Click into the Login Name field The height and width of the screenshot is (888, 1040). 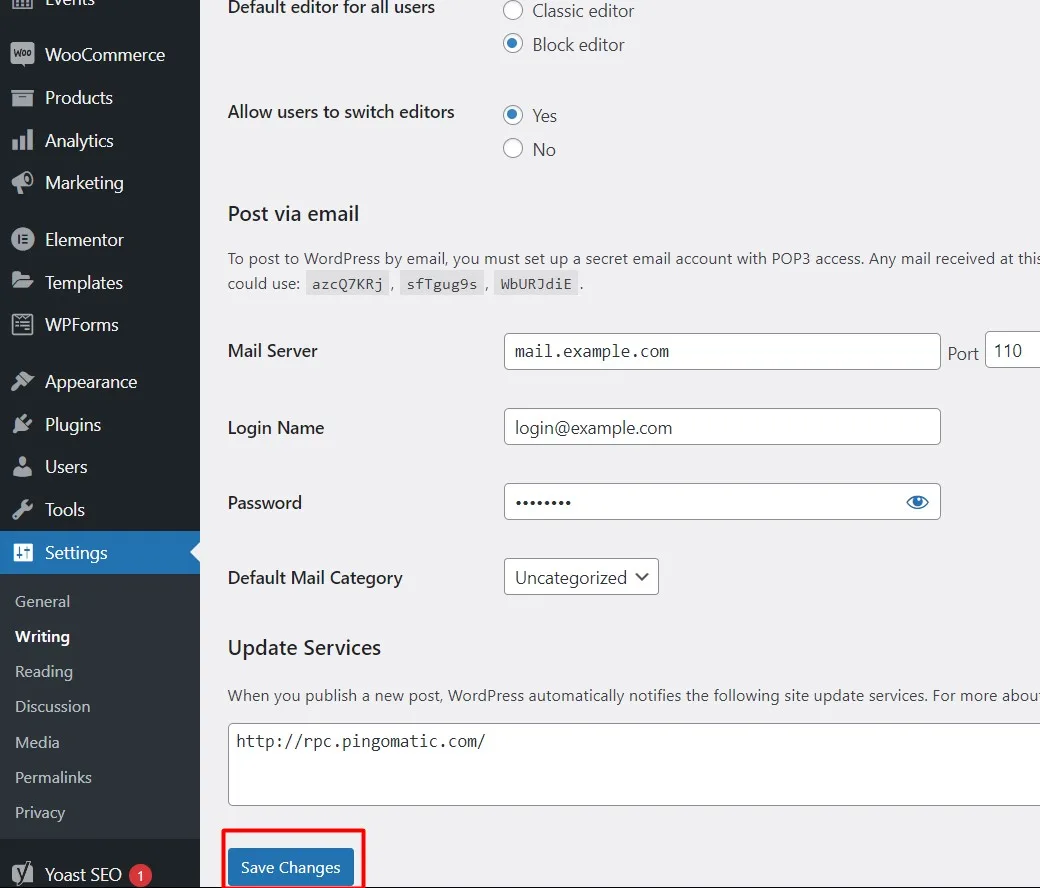point(722,427)
